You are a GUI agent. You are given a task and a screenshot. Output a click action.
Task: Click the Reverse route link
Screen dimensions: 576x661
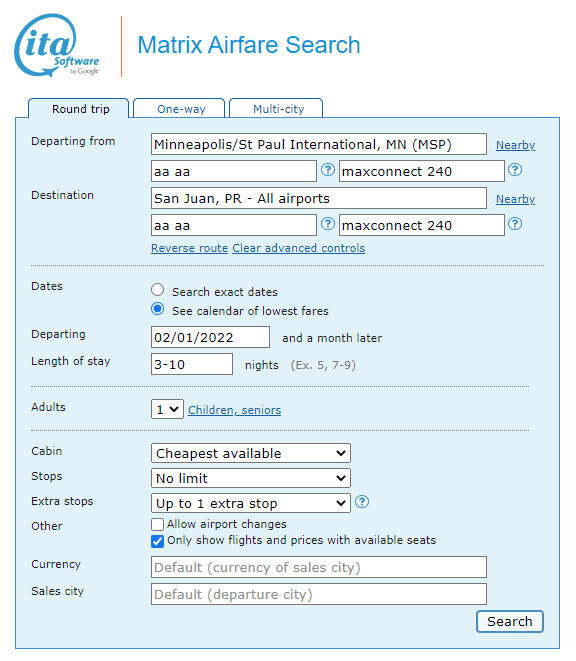click(189, 248)
